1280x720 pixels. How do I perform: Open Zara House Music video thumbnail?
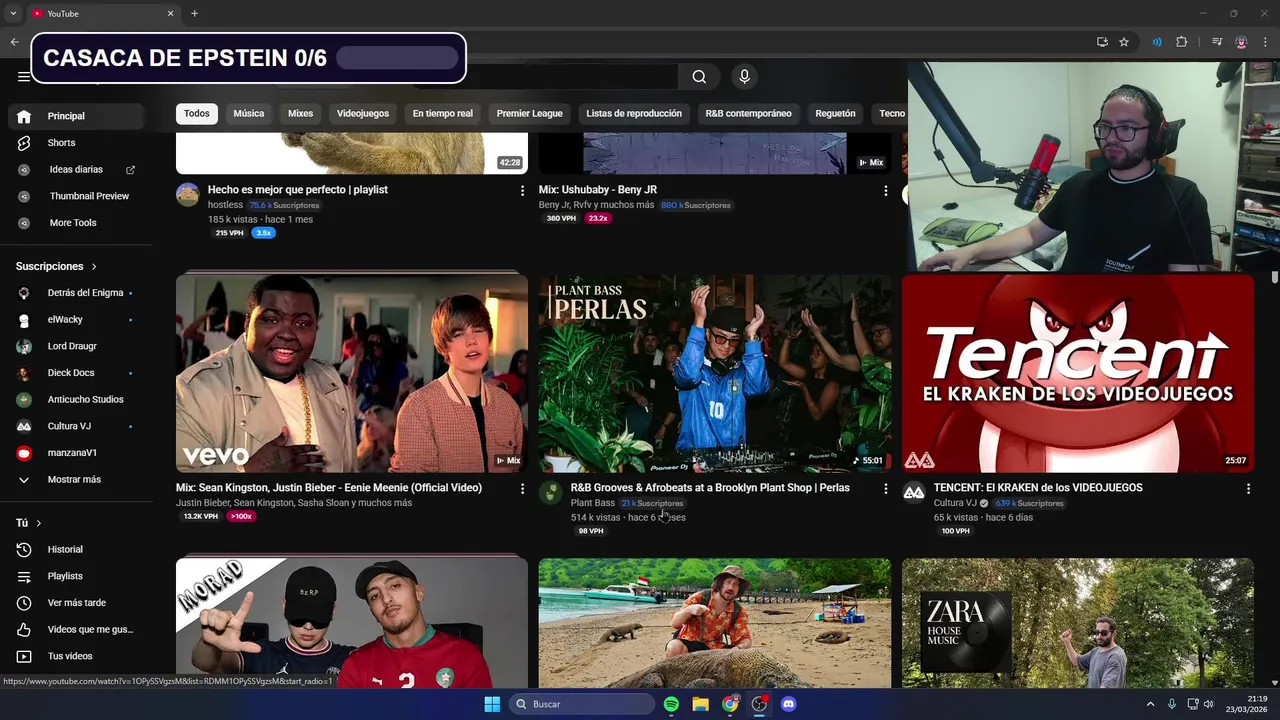coord(1078,623)
